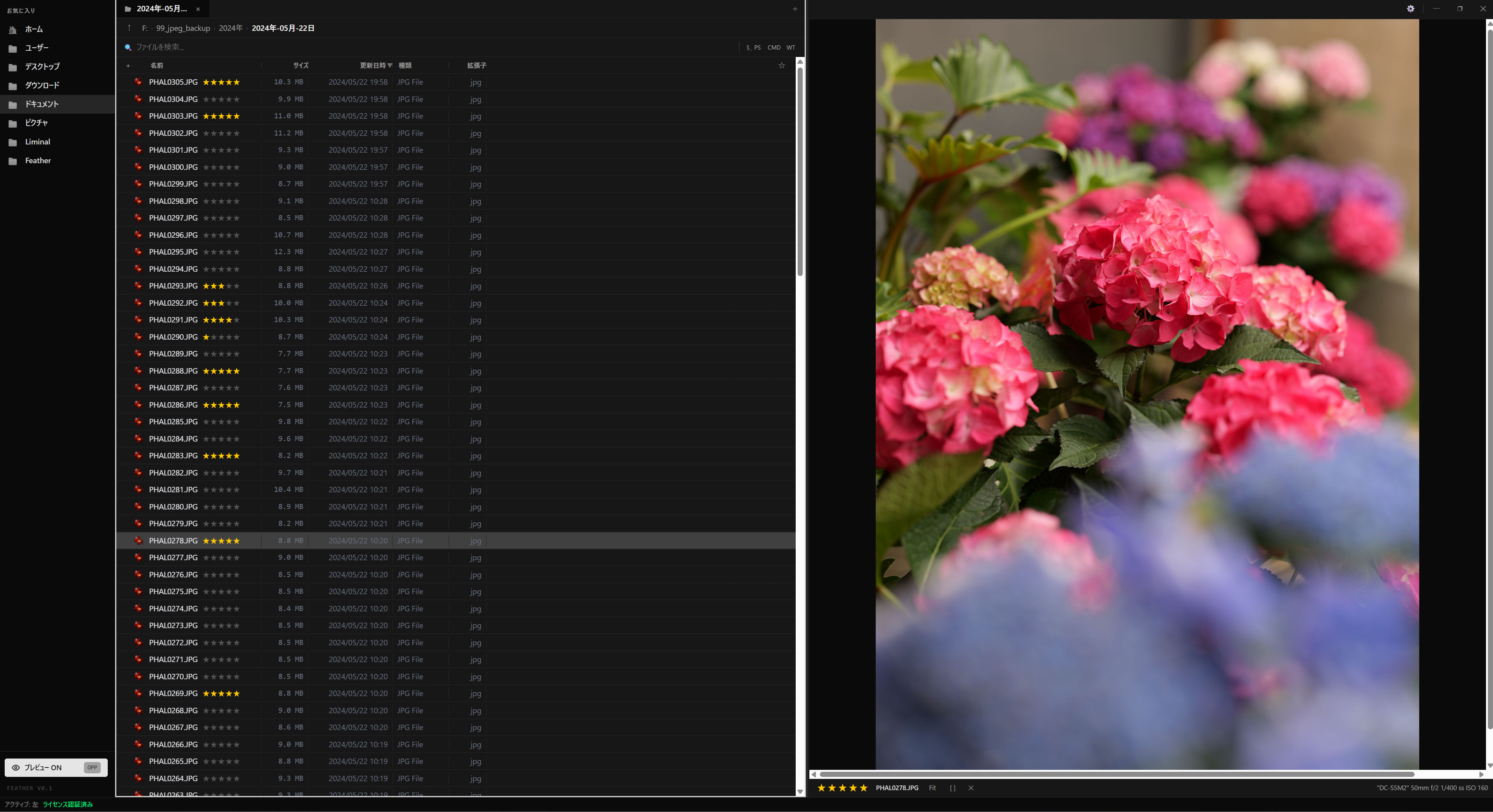
Task: Select the 2024年-05月 folder tab
Action: pyautogui.click(x=162, y=9)
